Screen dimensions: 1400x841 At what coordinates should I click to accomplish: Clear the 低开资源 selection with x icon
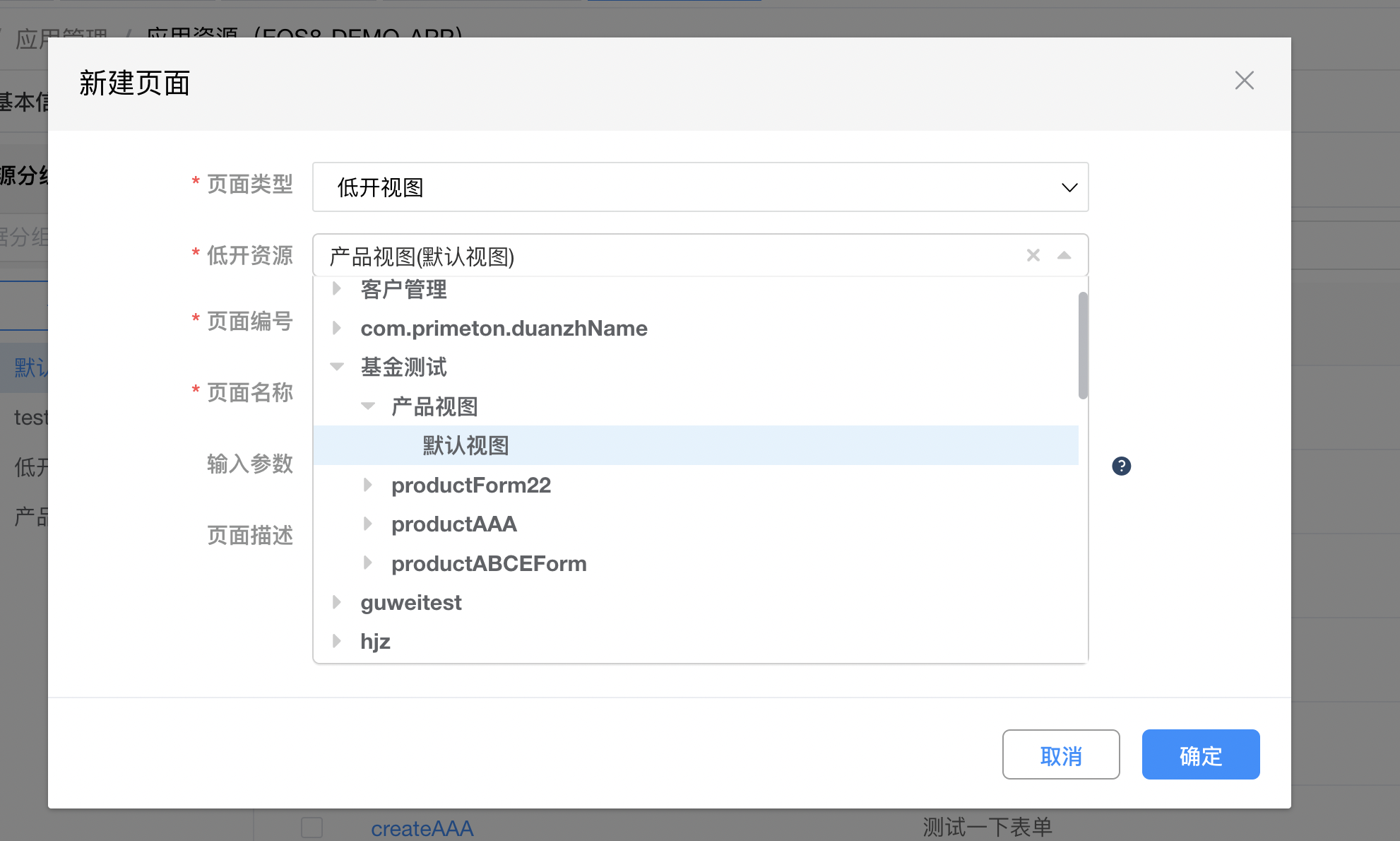[1033, 255]
